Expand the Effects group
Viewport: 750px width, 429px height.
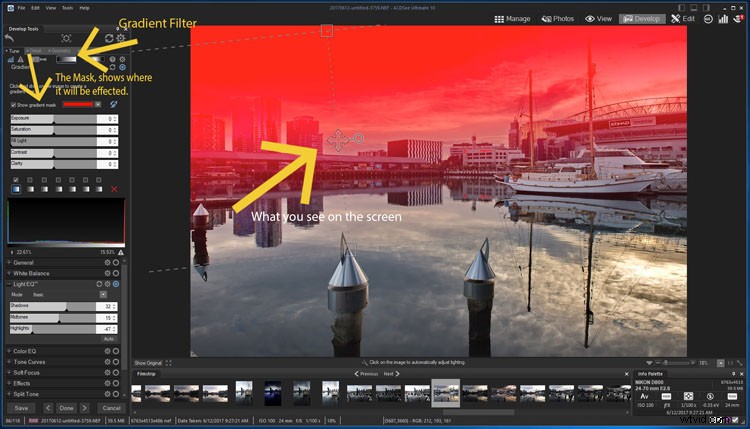[x=9, y=383]
